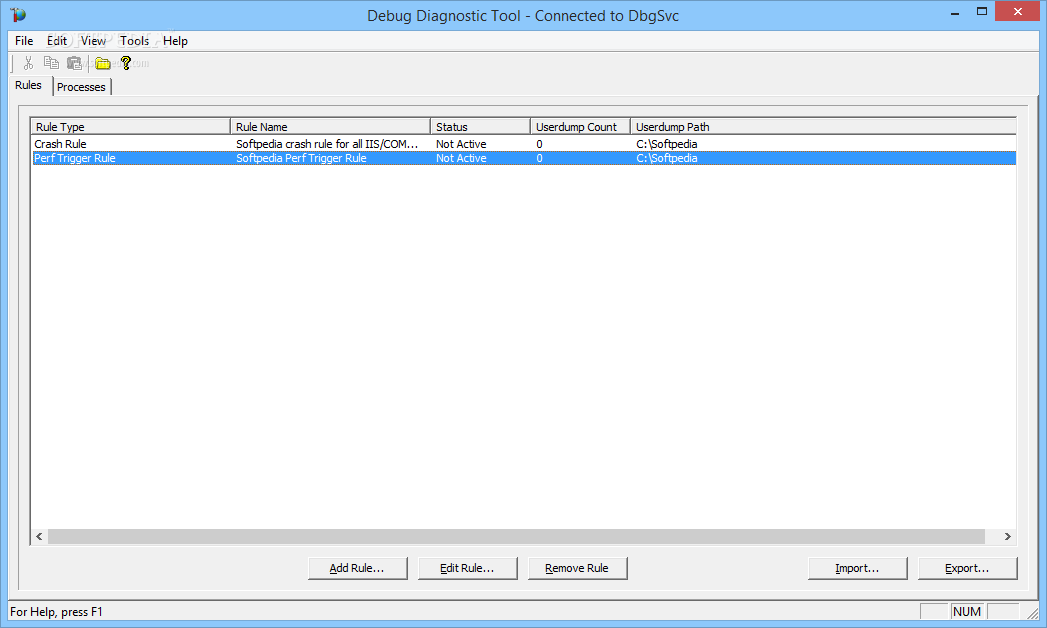
Task: Click 'For Help, press F1' status text
Action: 57,611
